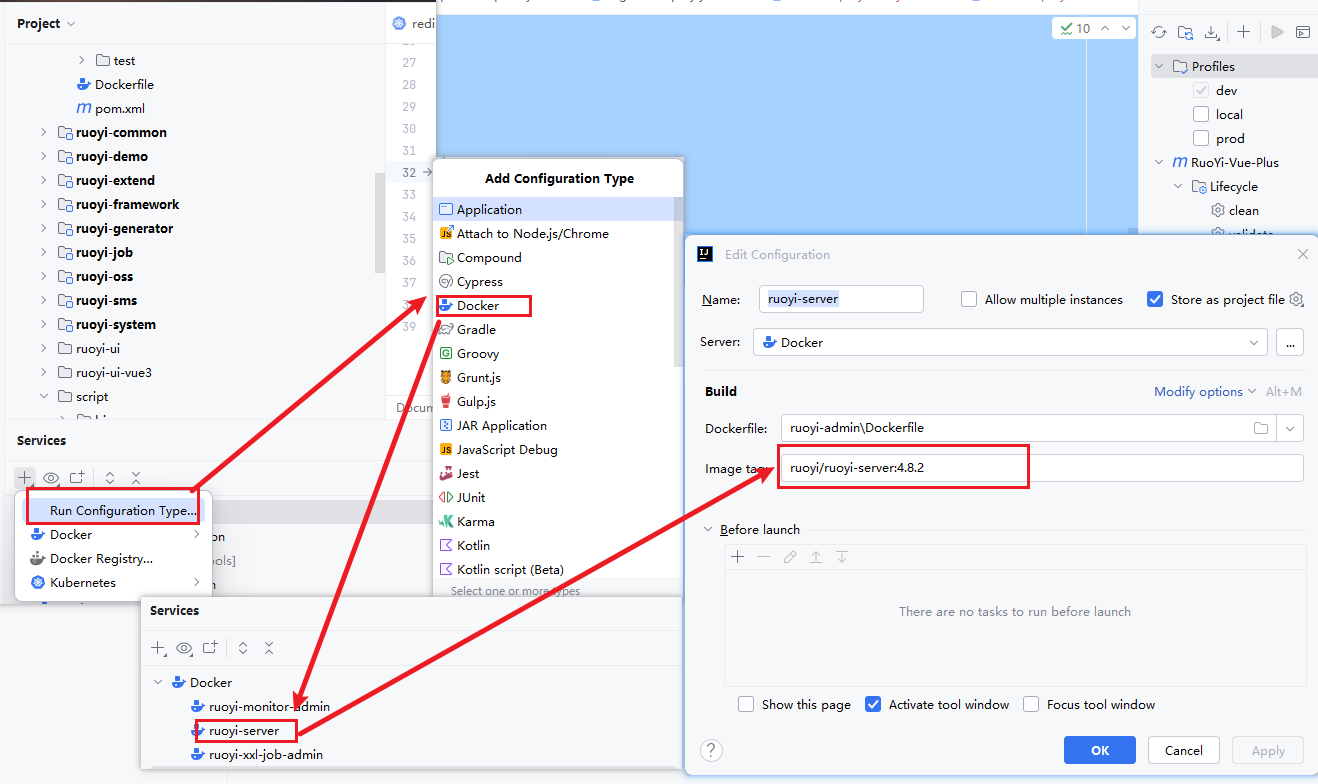Check Show this page option
1318x784 pixels.
[x=746, y=704]
